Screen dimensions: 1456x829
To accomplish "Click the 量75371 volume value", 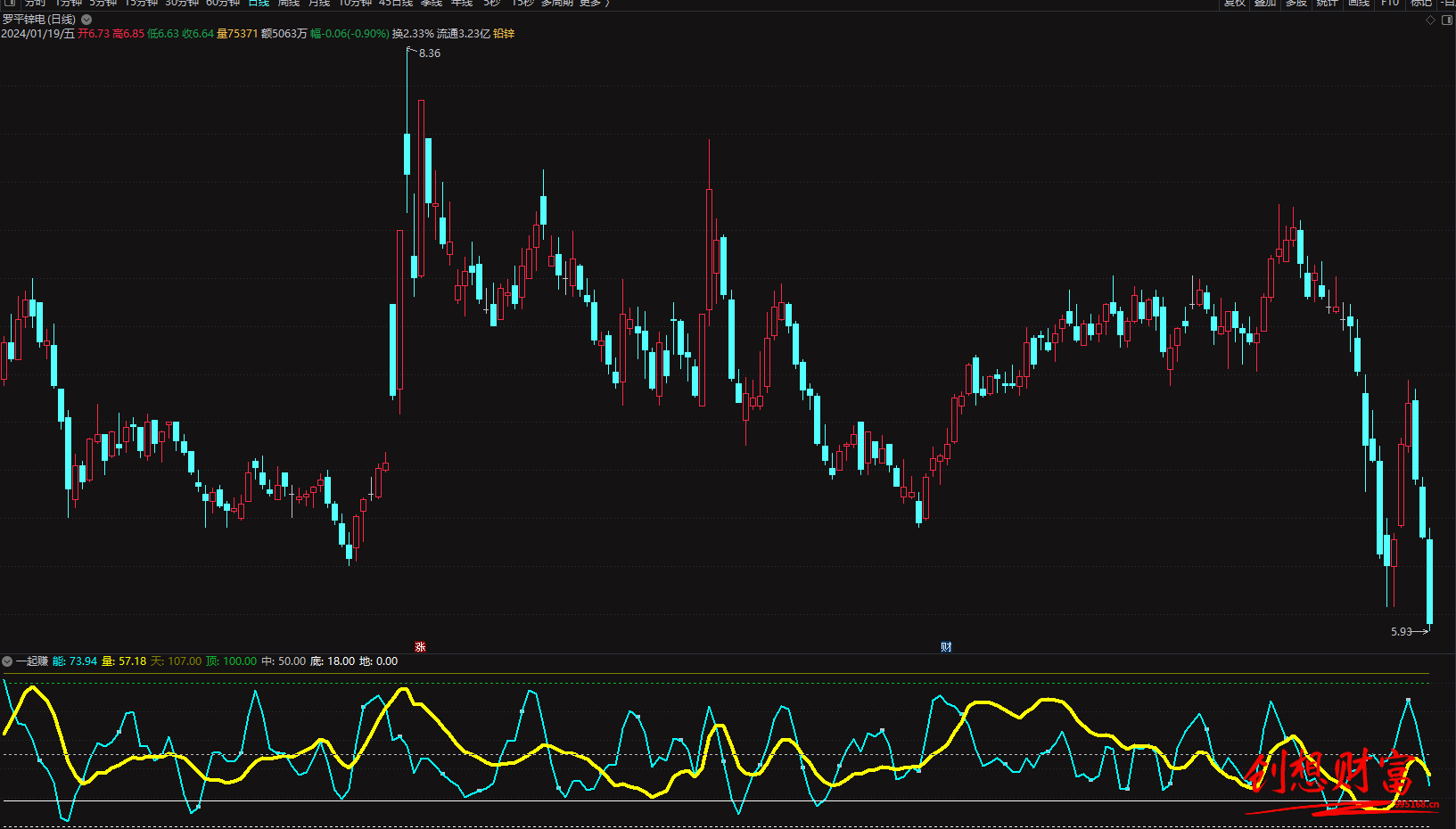I will pos(237,34).
